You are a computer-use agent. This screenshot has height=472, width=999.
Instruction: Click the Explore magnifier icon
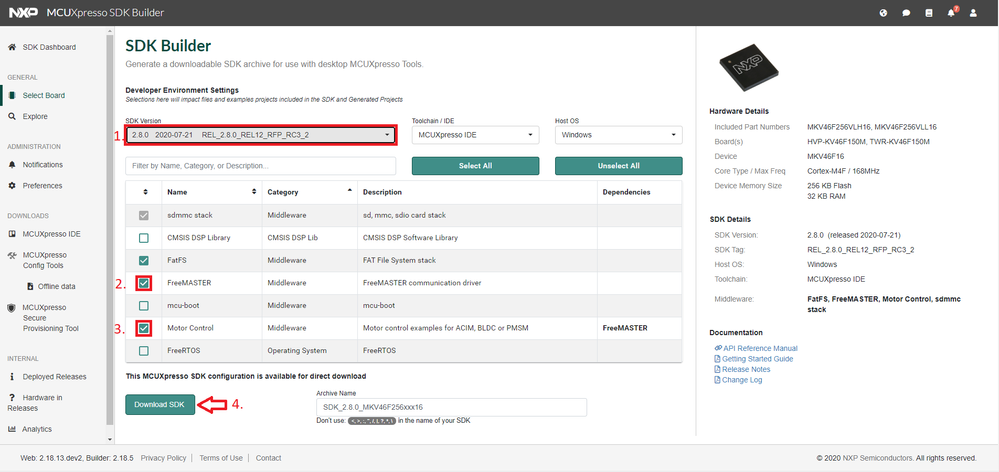(11, 117)
